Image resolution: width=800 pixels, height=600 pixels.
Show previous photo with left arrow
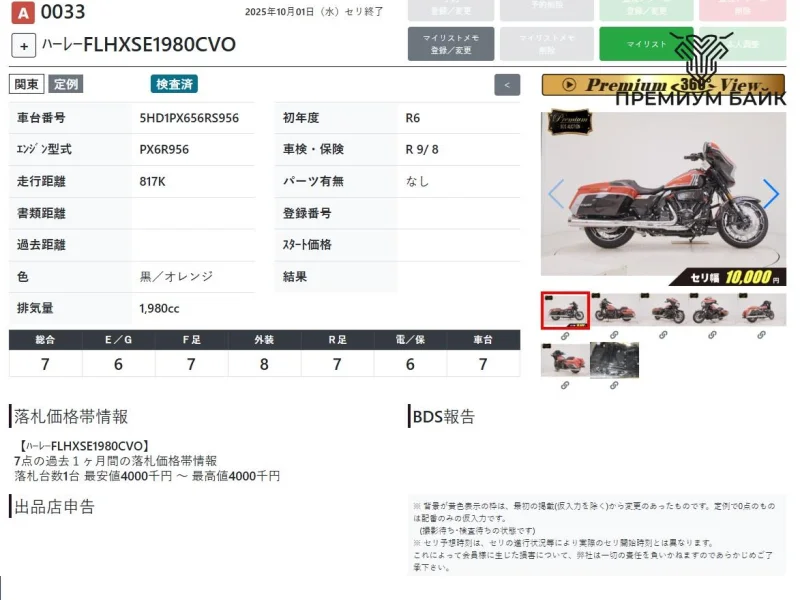[x=556, y=194]
